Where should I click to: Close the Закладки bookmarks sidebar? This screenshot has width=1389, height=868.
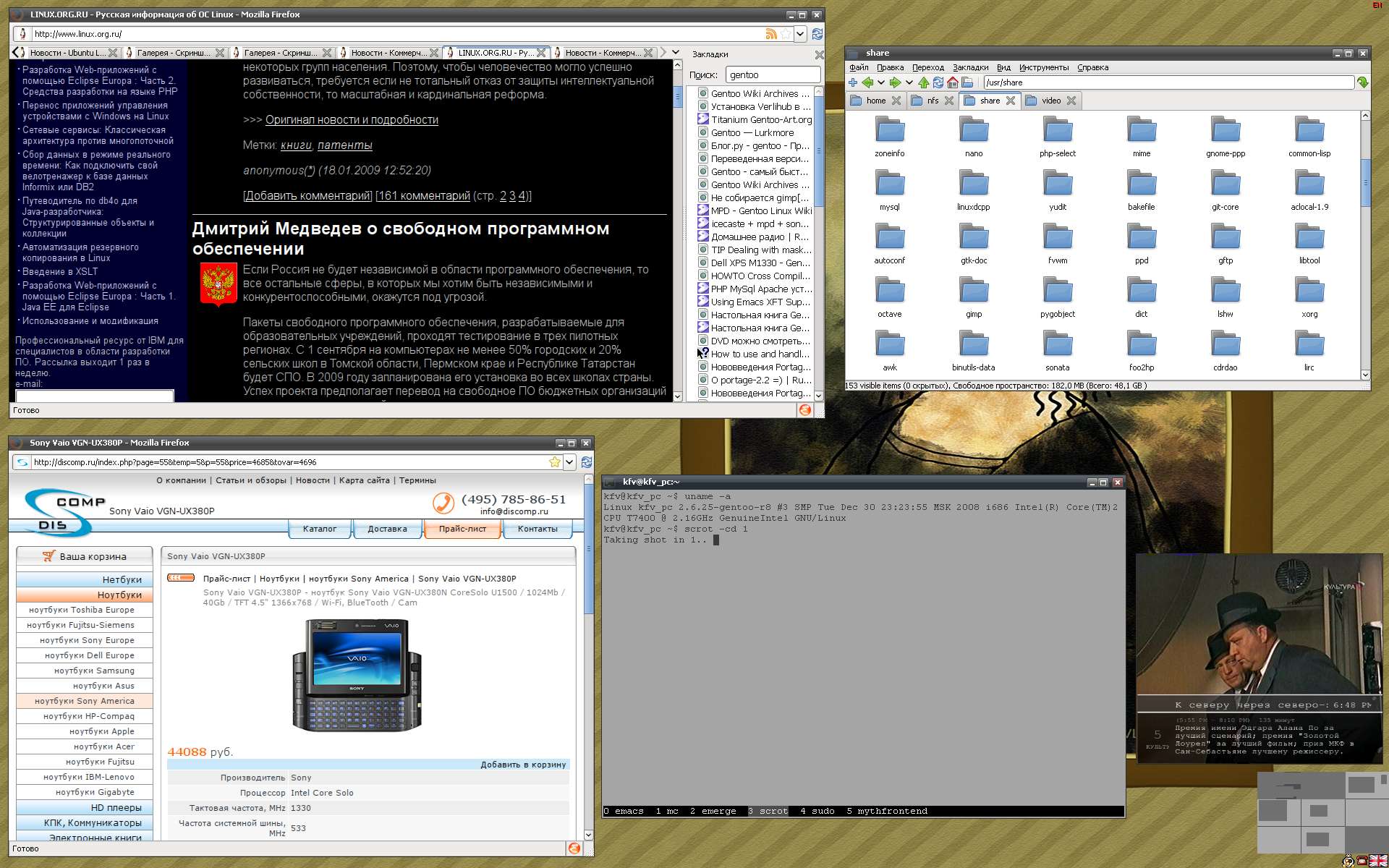[x=819, y=54]
